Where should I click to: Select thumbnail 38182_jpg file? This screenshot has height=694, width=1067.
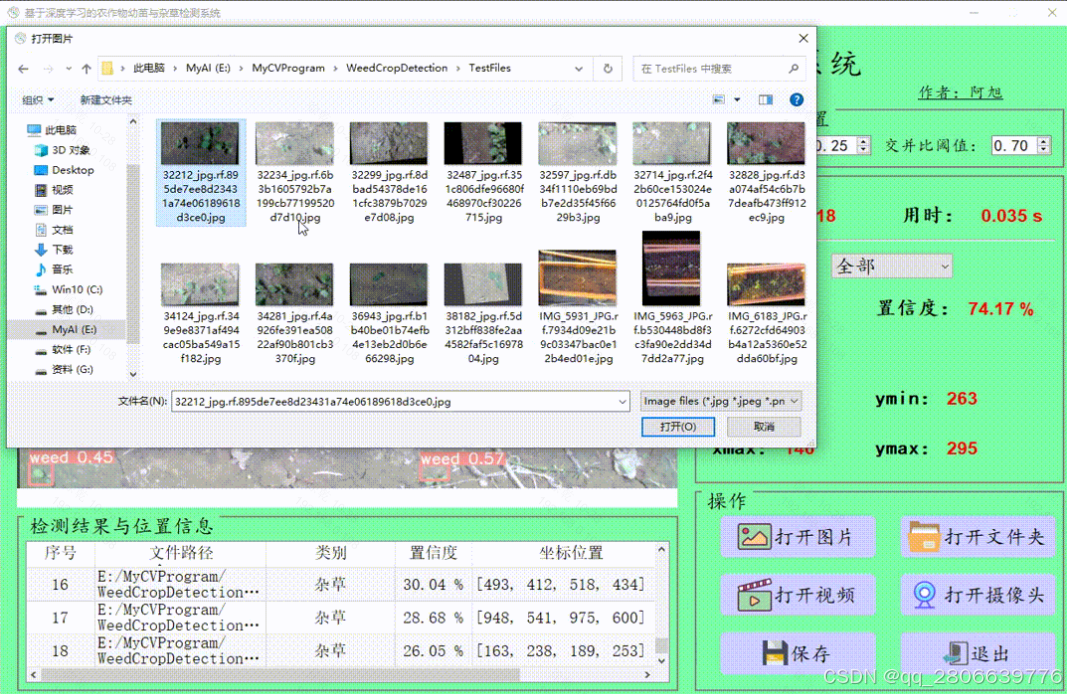[x=483, y=313]
